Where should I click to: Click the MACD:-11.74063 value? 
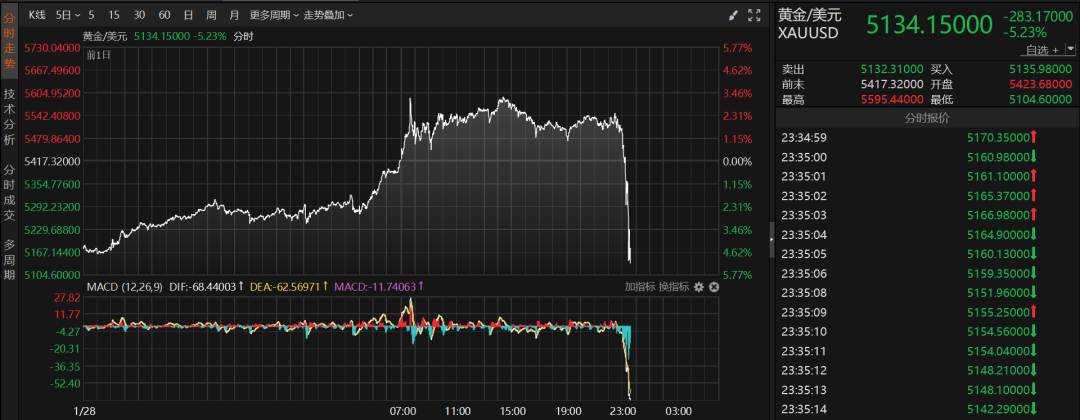379,286
